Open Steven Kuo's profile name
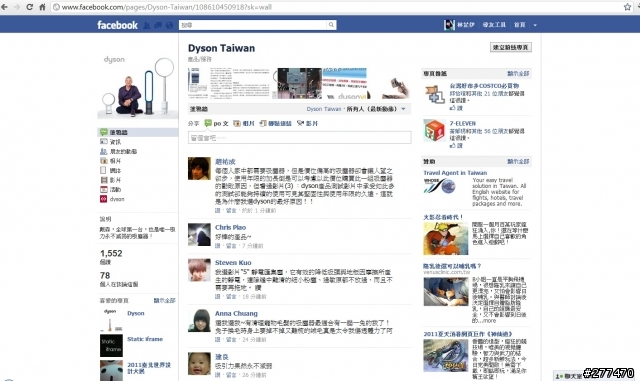 [233, 263]
